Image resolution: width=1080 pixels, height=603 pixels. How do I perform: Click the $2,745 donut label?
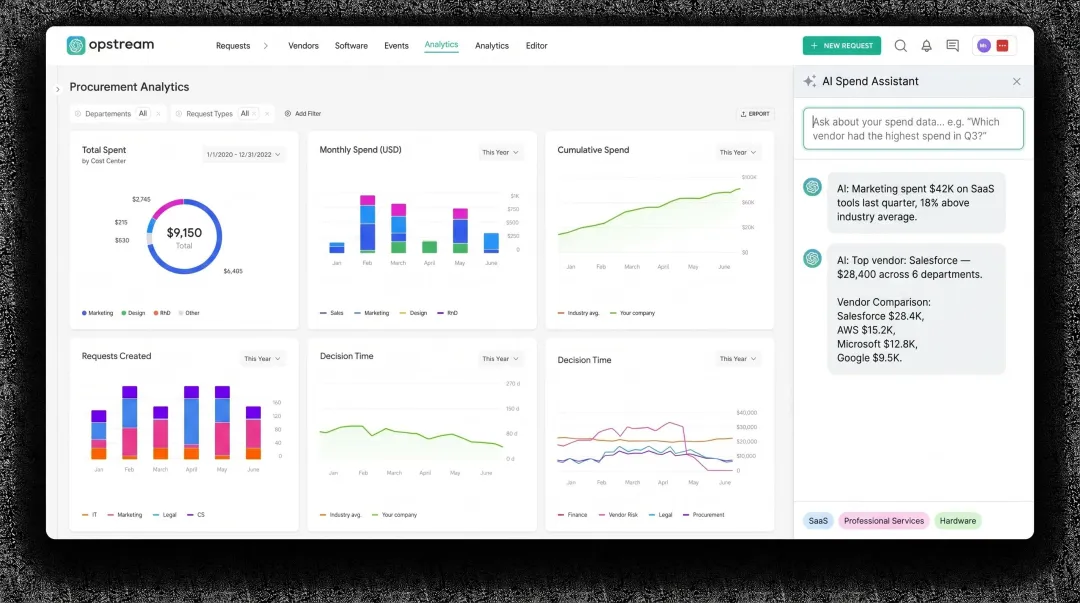tap(141, 199)
